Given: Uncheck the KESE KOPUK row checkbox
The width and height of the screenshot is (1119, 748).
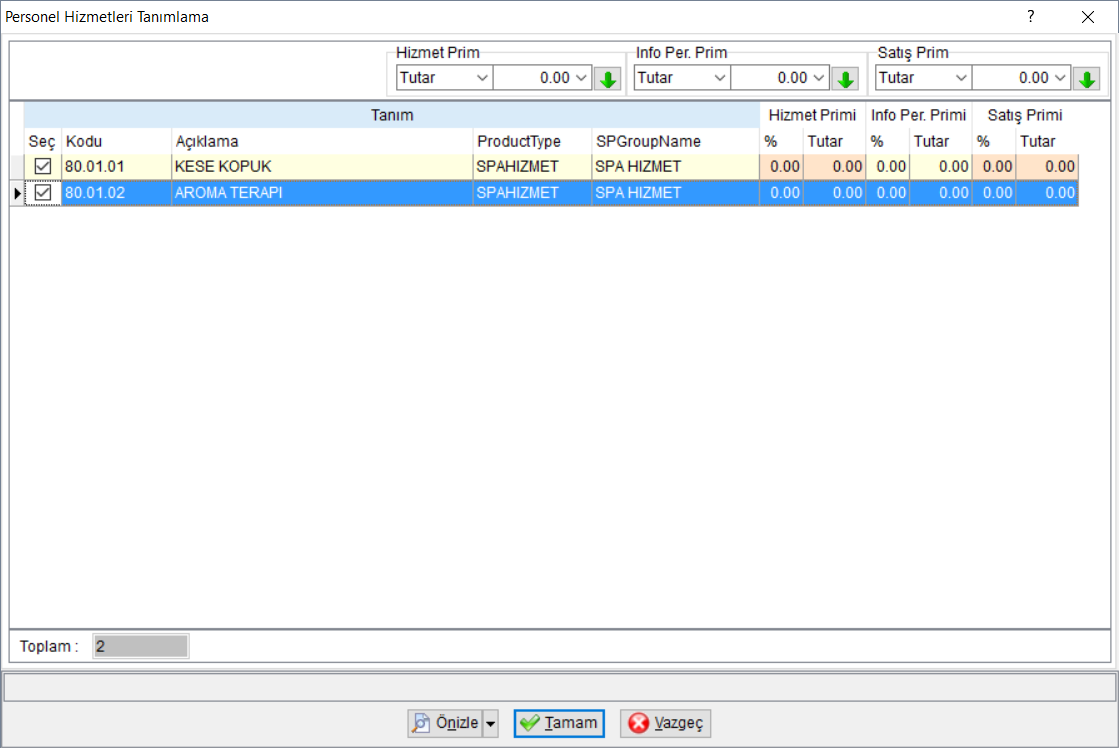Looking at the screenshot, I should click(x=43, y=166).
